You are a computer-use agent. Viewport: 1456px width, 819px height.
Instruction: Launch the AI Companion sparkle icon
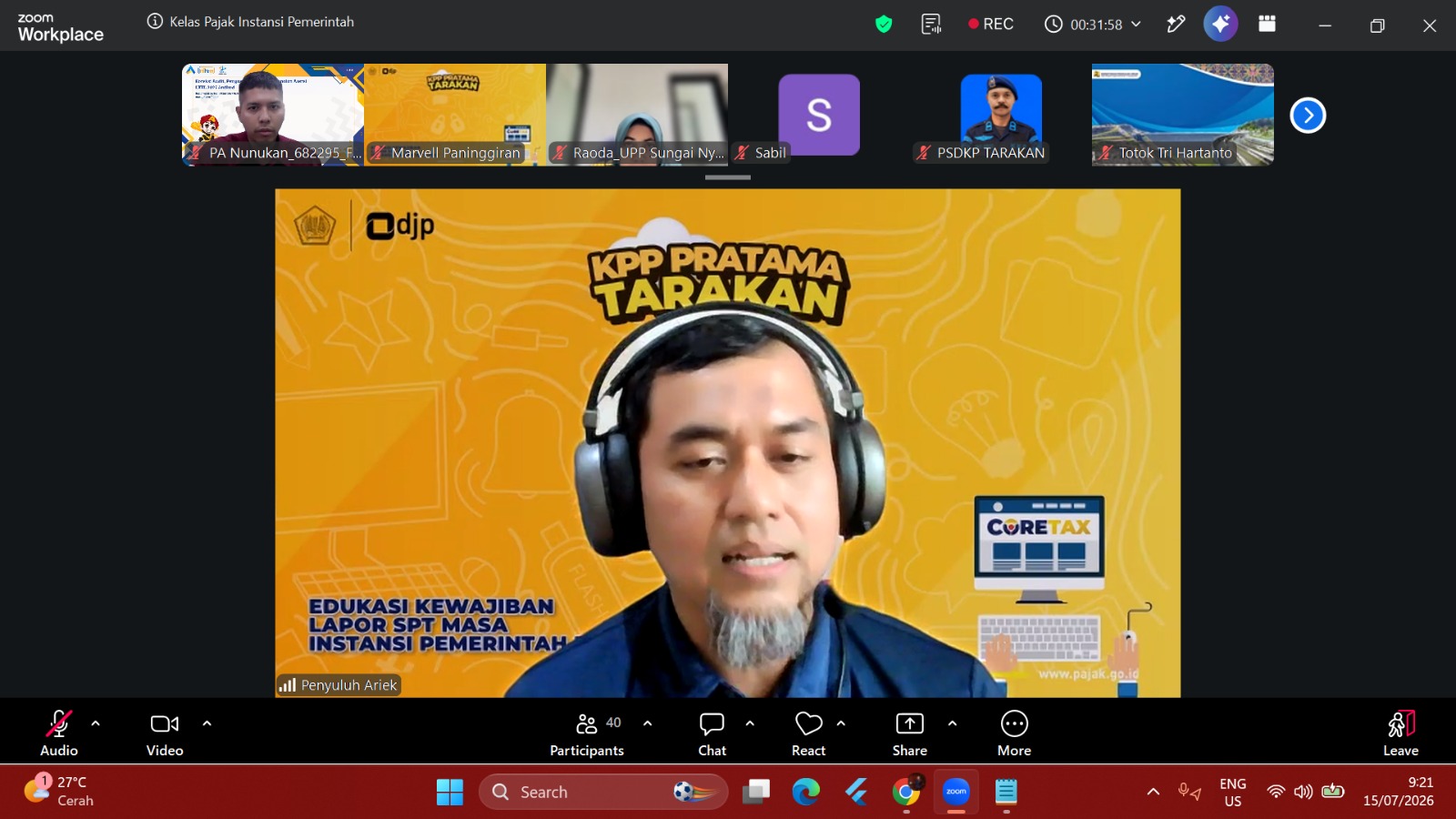[1220, 24]
